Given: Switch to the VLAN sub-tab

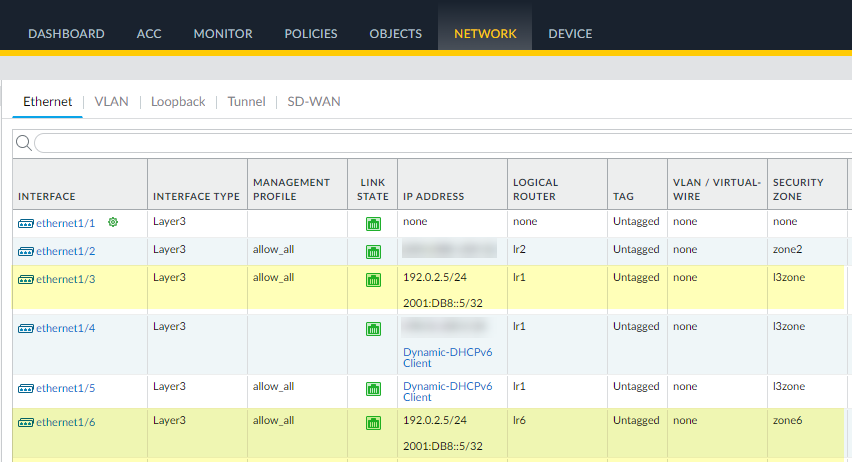Looking at the screenshot, I should (111, 101).
